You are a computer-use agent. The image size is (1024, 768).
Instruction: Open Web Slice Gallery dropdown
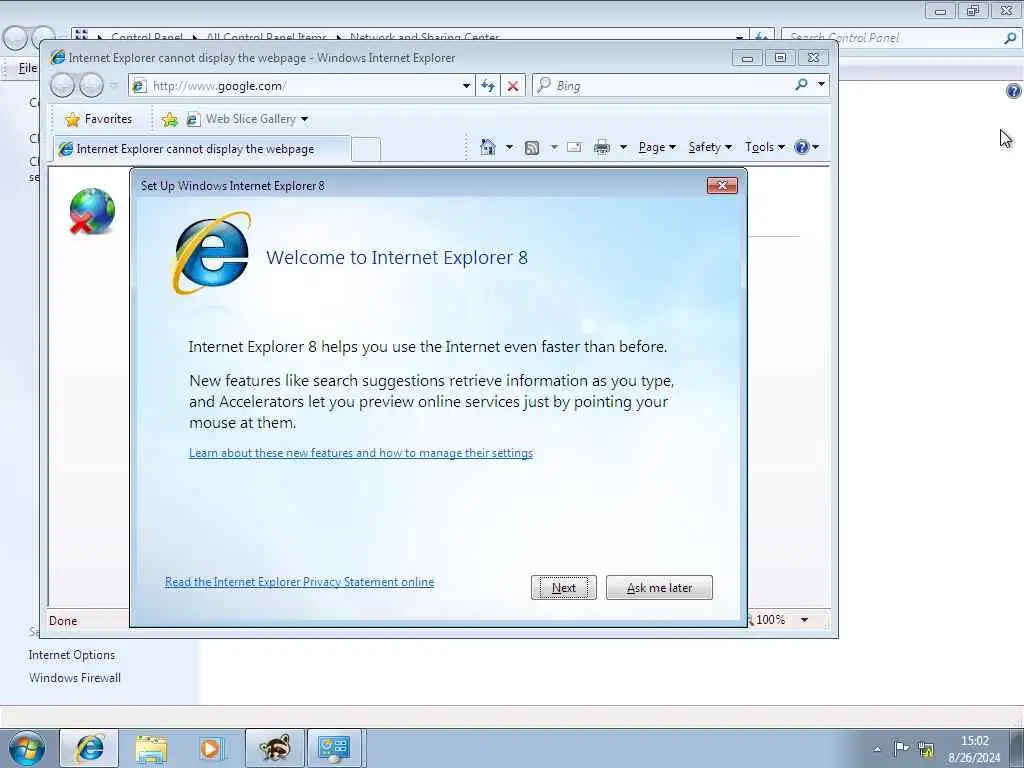pos(248,119)
